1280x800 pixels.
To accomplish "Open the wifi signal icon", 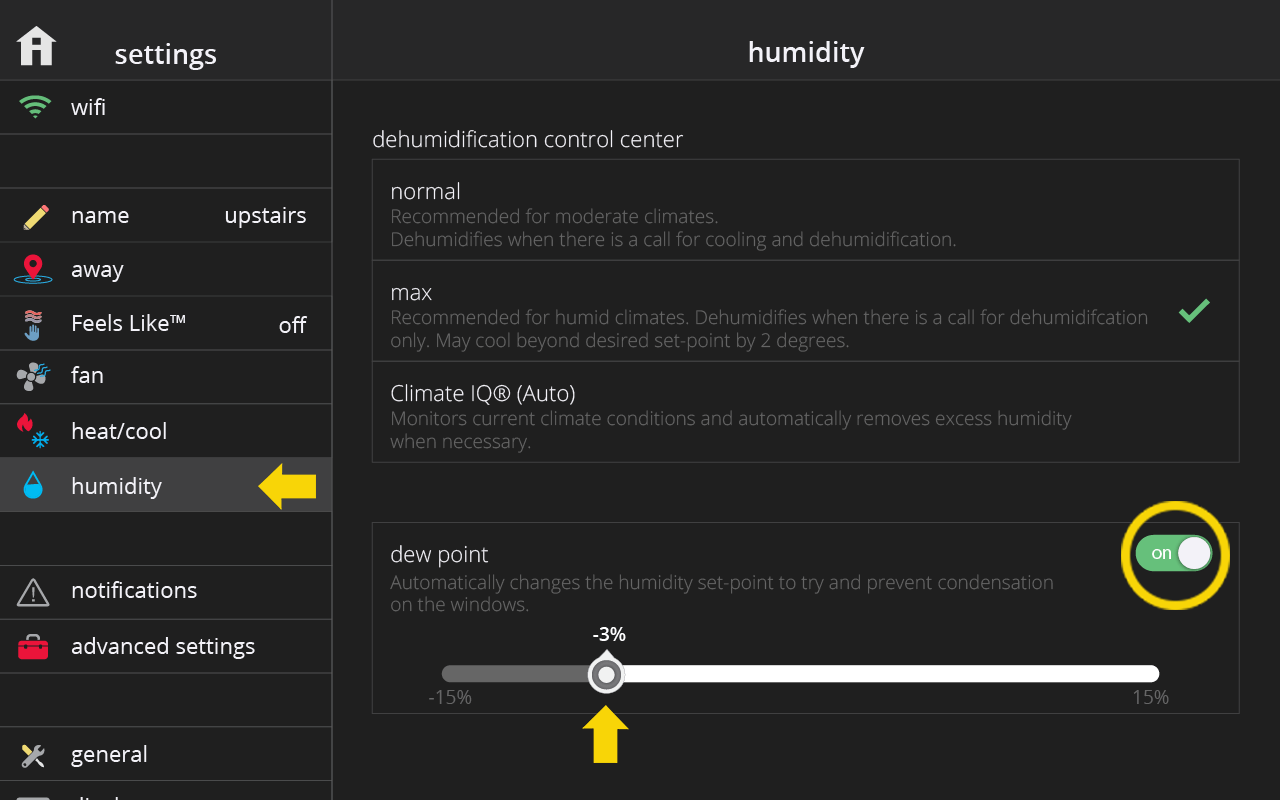I will pyautogui.click(x=35, y=107).
